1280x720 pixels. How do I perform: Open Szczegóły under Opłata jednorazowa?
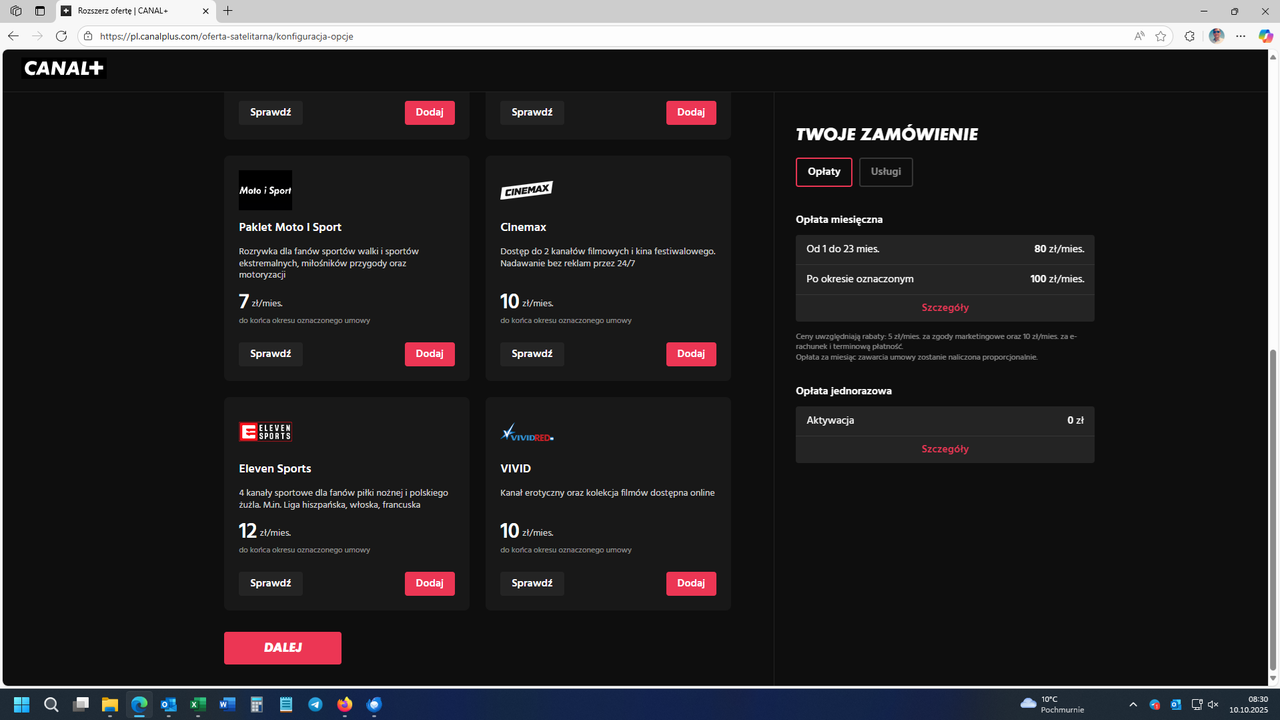(x=945, y=449)
